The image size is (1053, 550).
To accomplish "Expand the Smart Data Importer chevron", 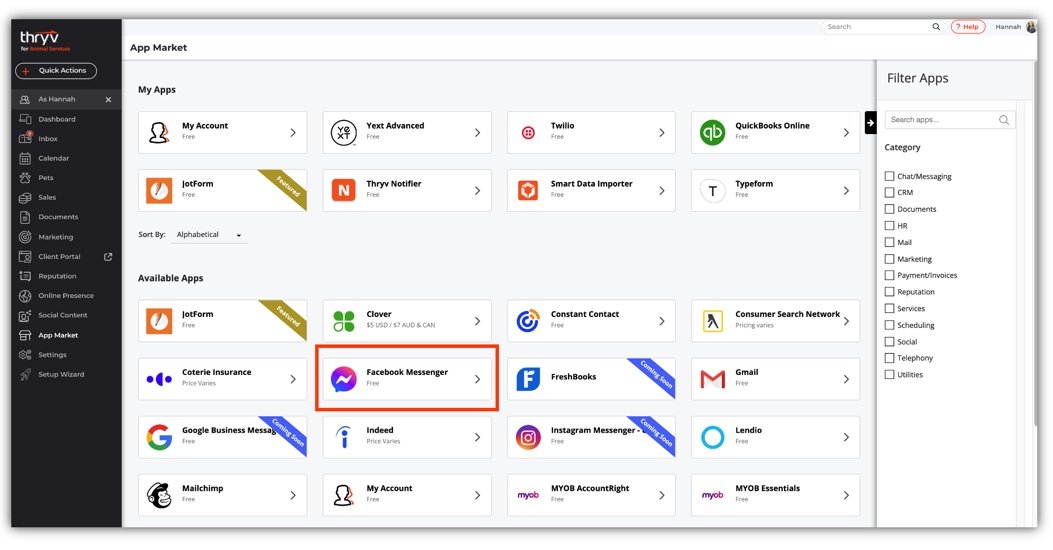I will (x=661, y=191).
